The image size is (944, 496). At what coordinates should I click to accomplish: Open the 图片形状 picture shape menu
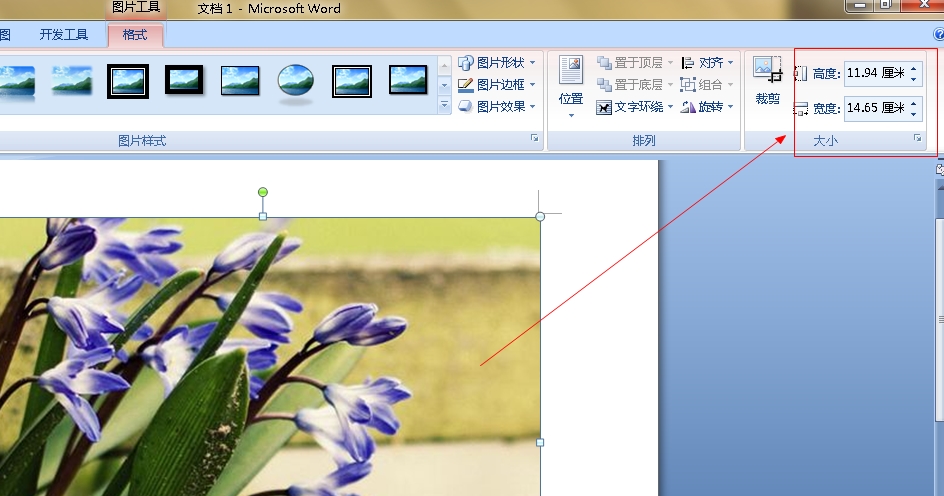497,63
